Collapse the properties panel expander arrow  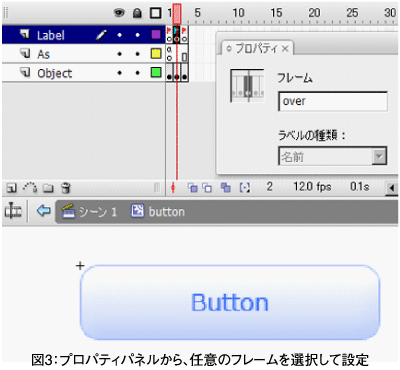(229, 49)
